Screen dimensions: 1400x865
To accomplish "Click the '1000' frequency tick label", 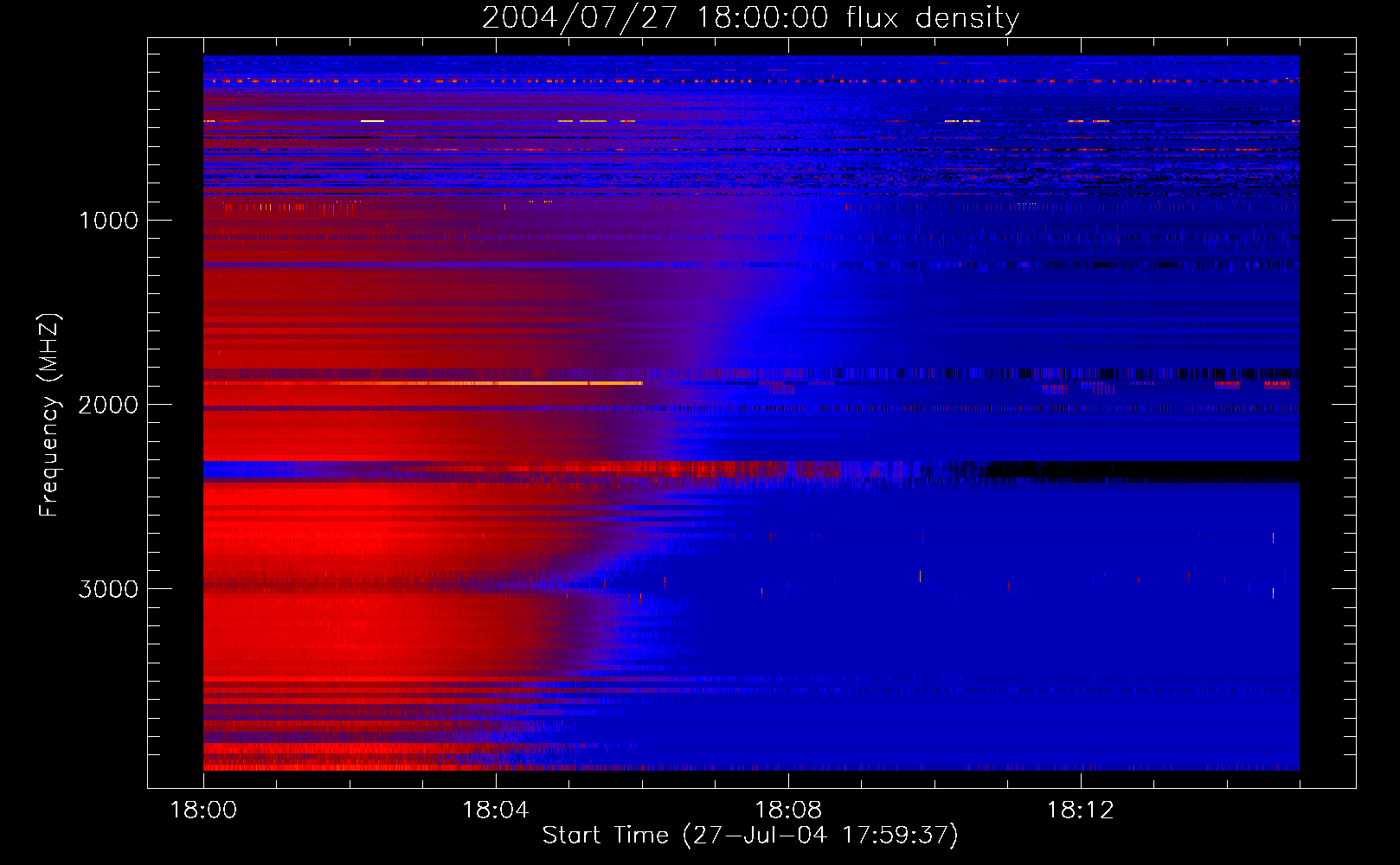I will click(x=108, y=221).
